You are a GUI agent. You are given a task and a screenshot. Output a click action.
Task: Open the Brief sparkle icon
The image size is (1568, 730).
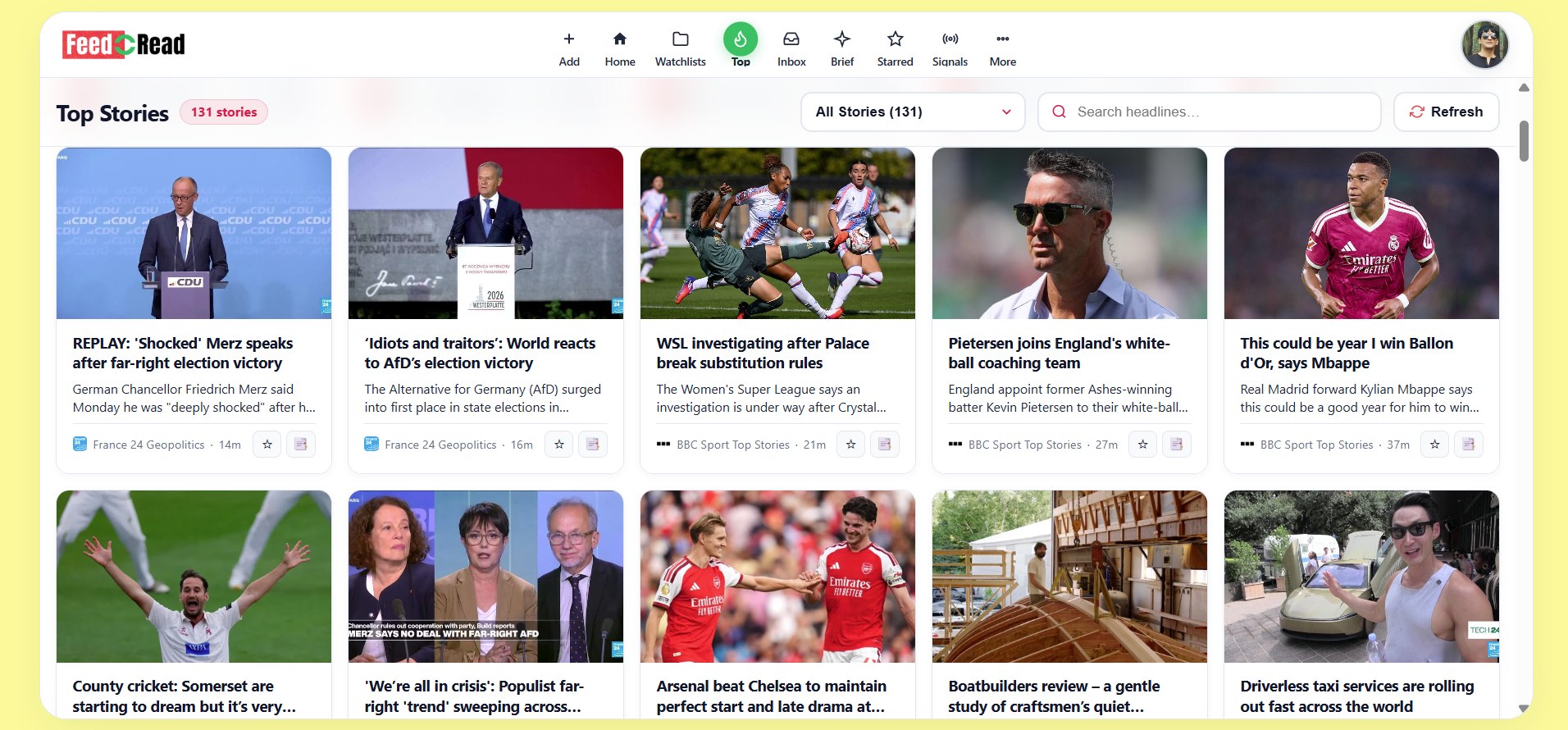[842, 39]
